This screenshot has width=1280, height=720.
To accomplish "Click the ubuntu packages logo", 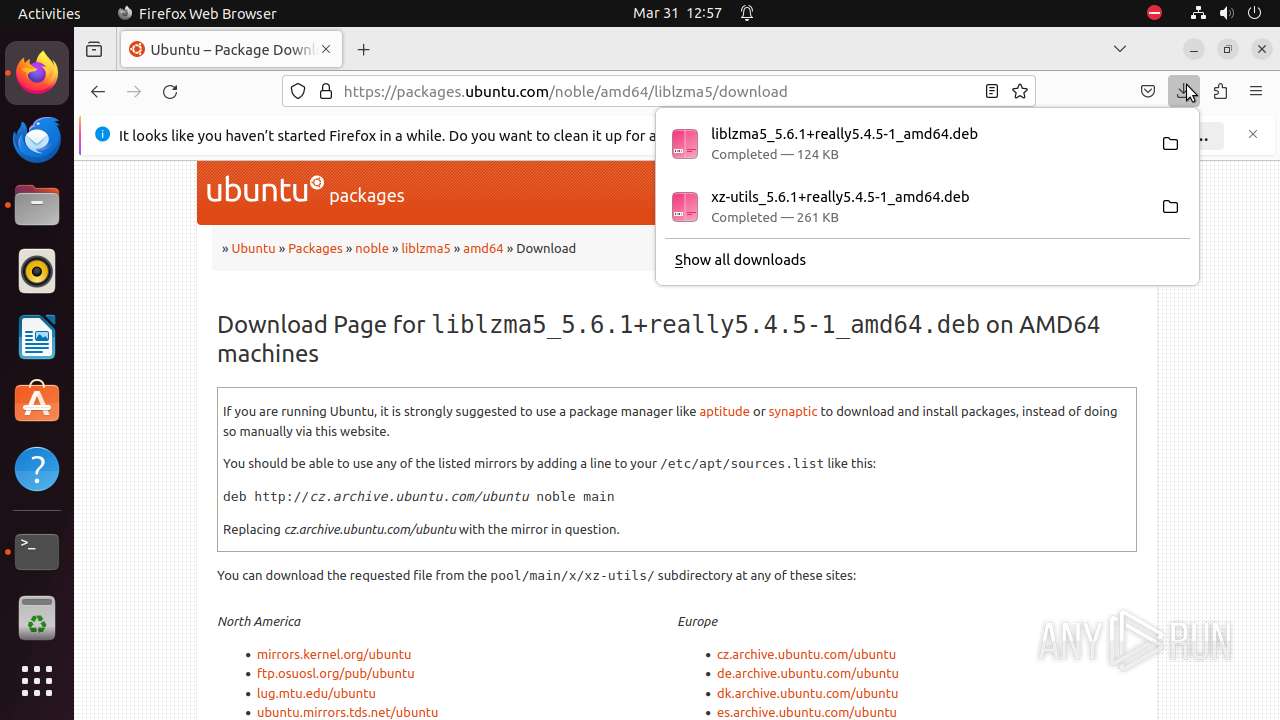I will click(305, 190).
